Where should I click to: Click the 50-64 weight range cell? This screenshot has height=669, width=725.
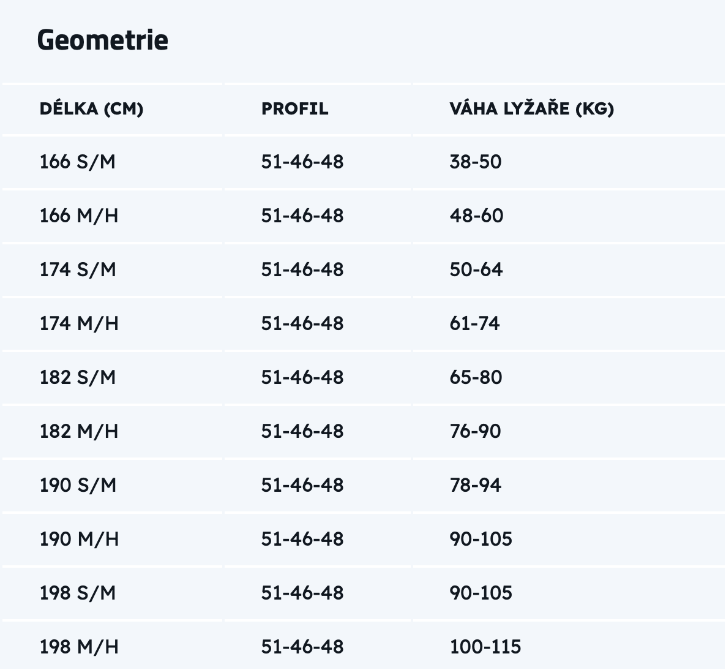(476, 270)
